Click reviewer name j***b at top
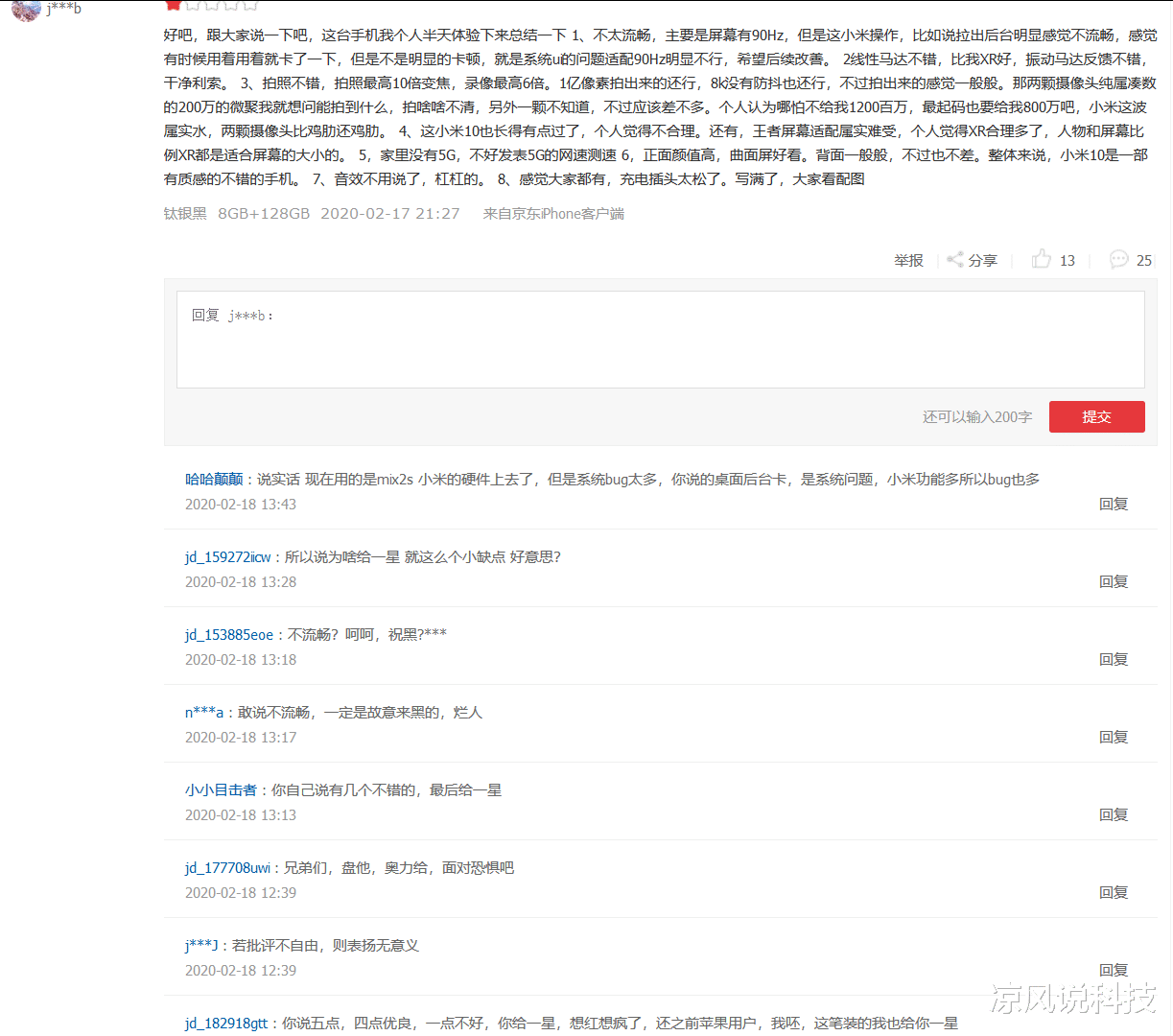1173x1036 pixels. coord(64,9)
